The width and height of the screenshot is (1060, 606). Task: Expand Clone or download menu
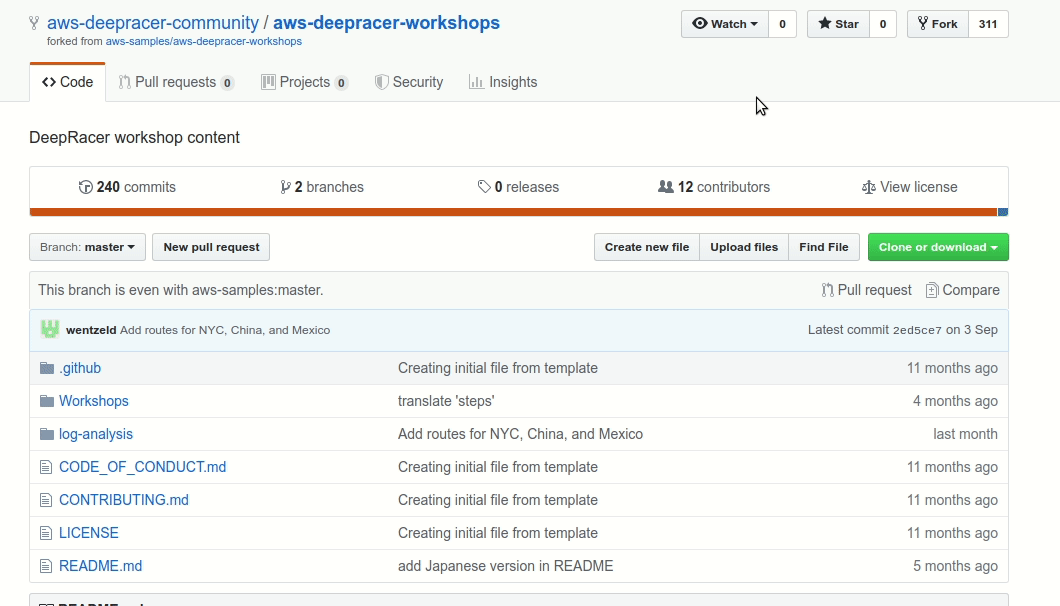click(x=938, y=247)
